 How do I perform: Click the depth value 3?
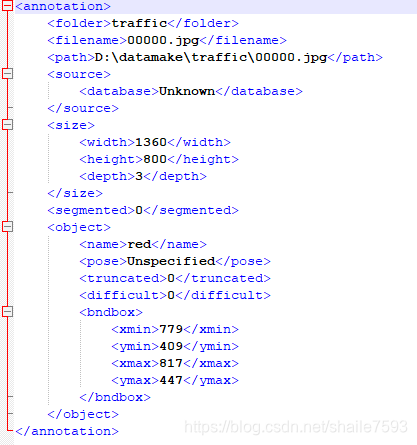pos(139,176)
